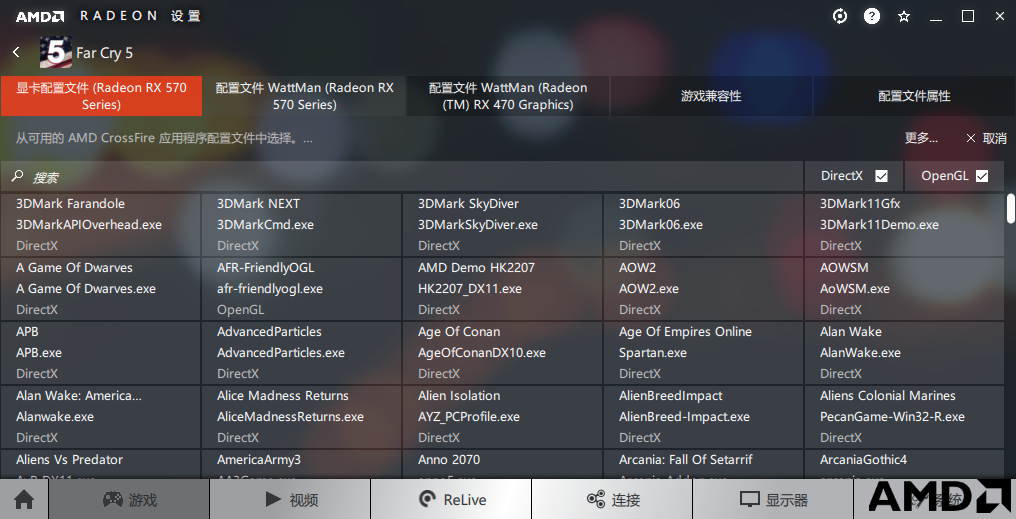1016x519 pixels.
Task: Click the 连接 gears icon
Action: pos(595,499)
